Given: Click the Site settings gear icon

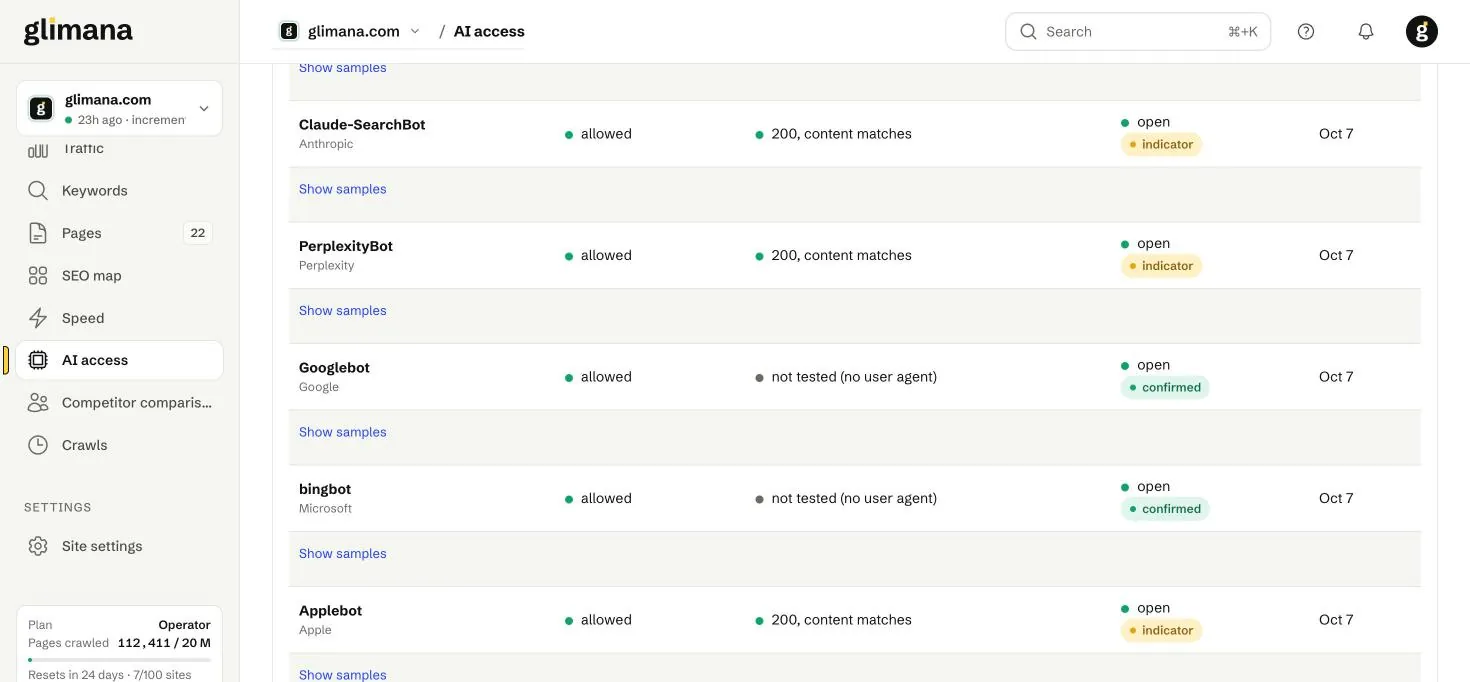Looking at the screenshot, I should tap(38, 546).
